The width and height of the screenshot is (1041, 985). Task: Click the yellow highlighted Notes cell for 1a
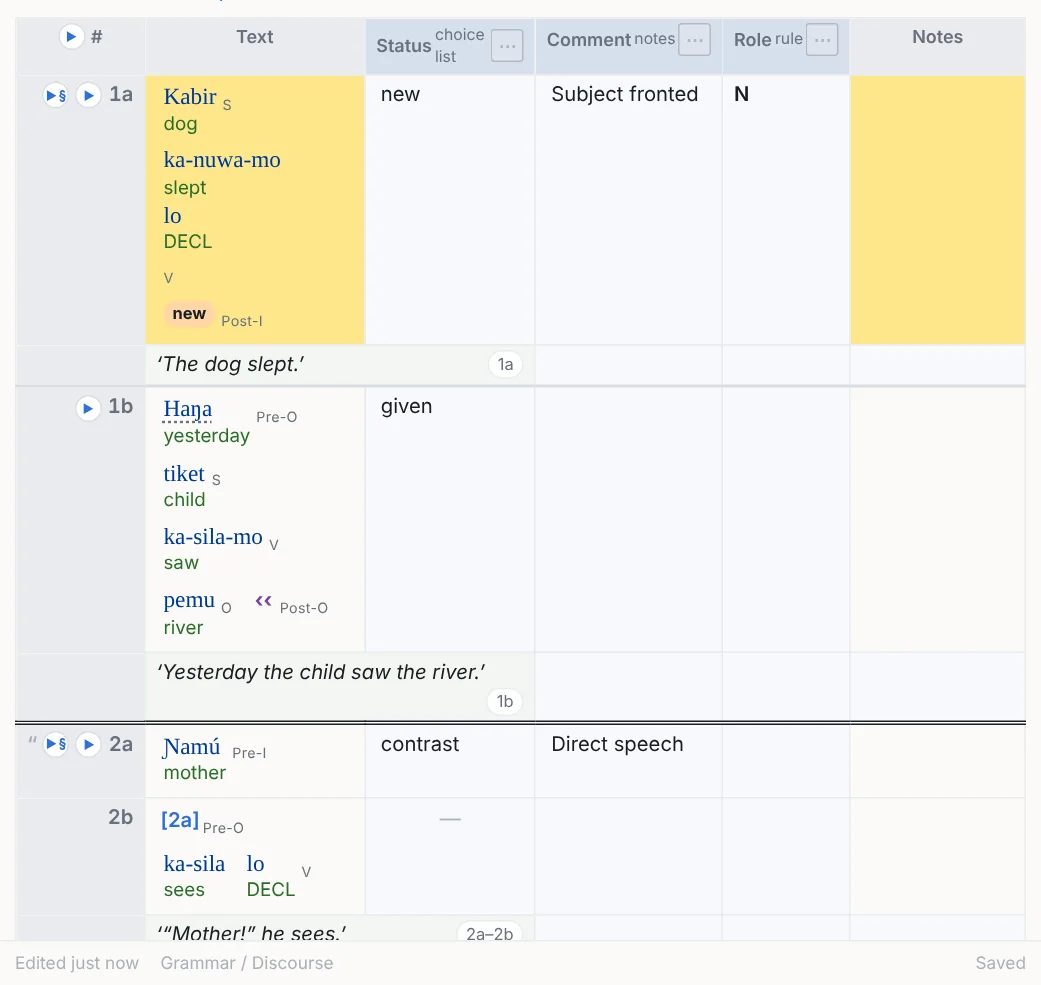click(937, 210)
